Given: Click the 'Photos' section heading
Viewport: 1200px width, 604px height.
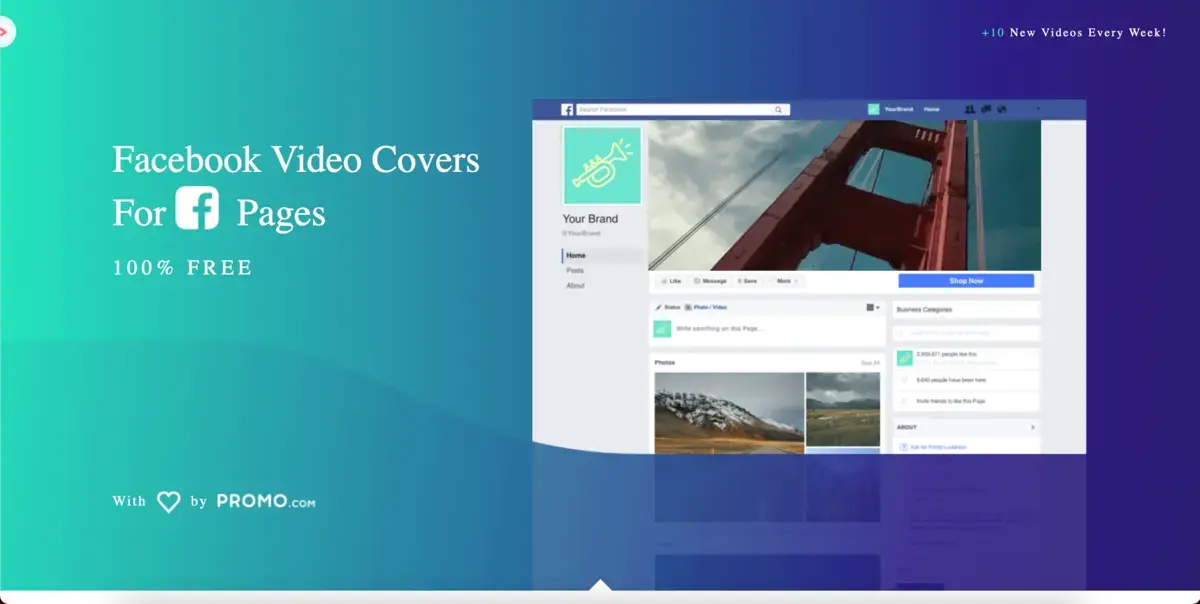Looking at the screenshot, I should (x=665, y=363).
